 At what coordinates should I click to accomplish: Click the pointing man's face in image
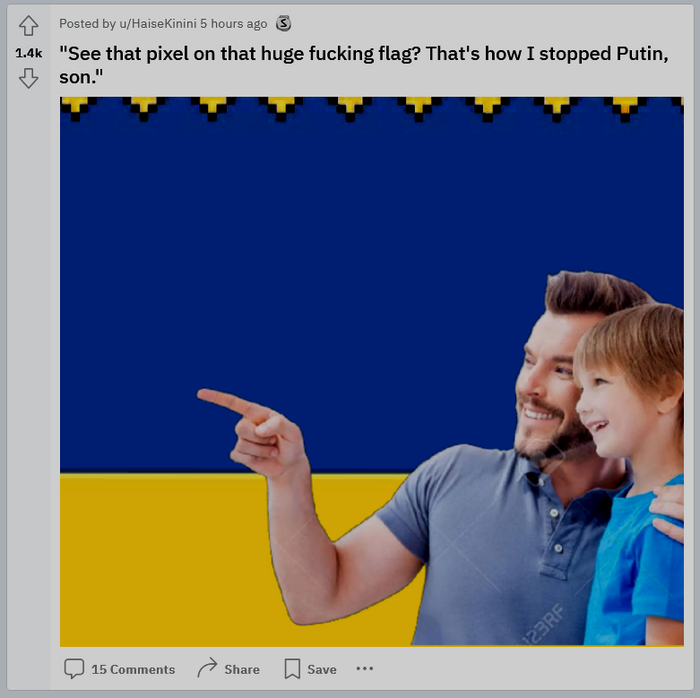click(x=549, y=385)
